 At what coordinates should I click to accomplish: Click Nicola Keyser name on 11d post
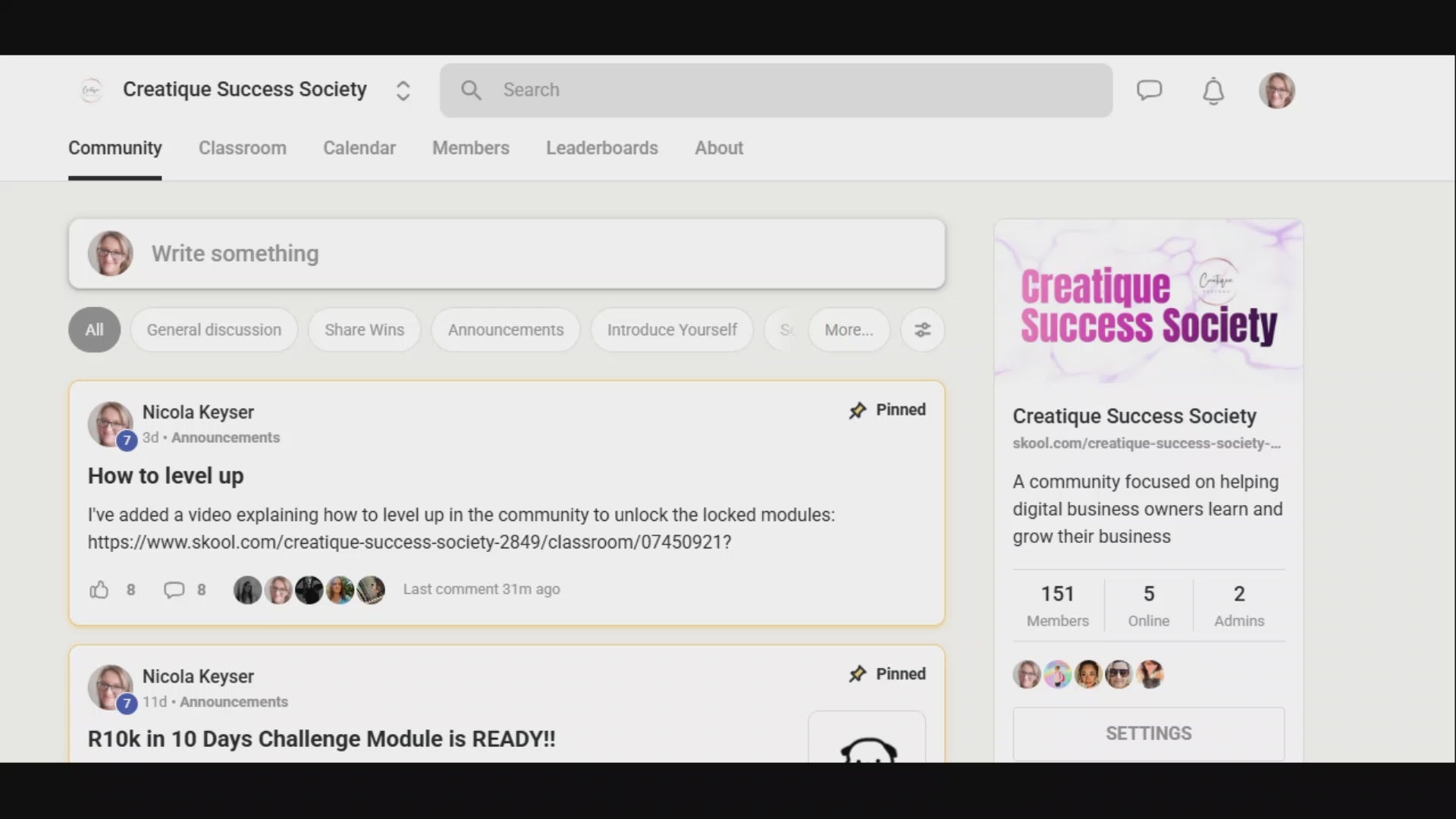click(x=198, y=676)
